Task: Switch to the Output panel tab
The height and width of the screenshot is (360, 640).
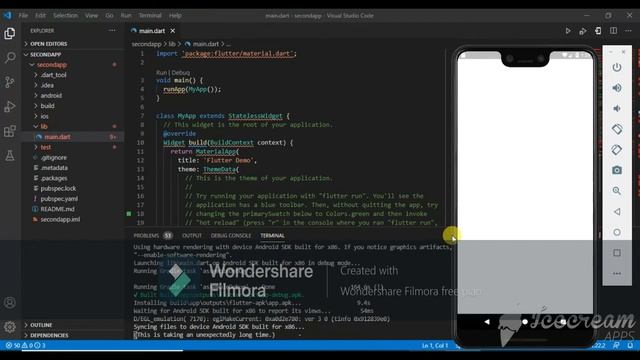Action: tap(192, 236)
